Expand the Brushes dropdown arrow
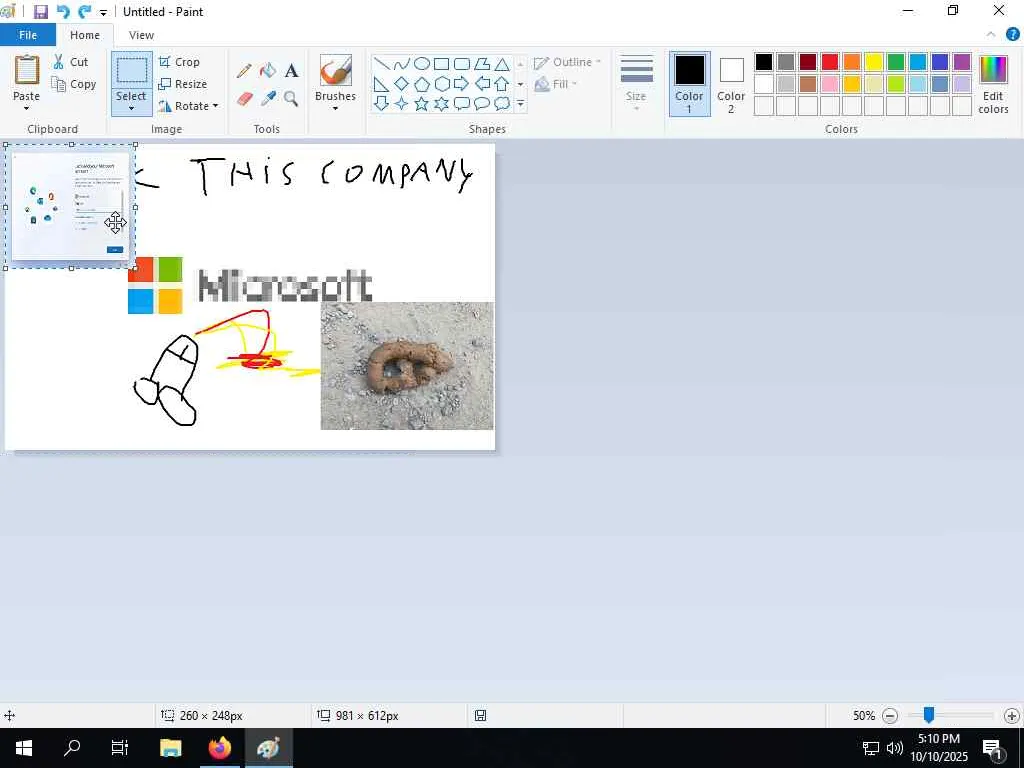Image resolution: width=1024 pixels, height=768 pixels. pos(336,108)
